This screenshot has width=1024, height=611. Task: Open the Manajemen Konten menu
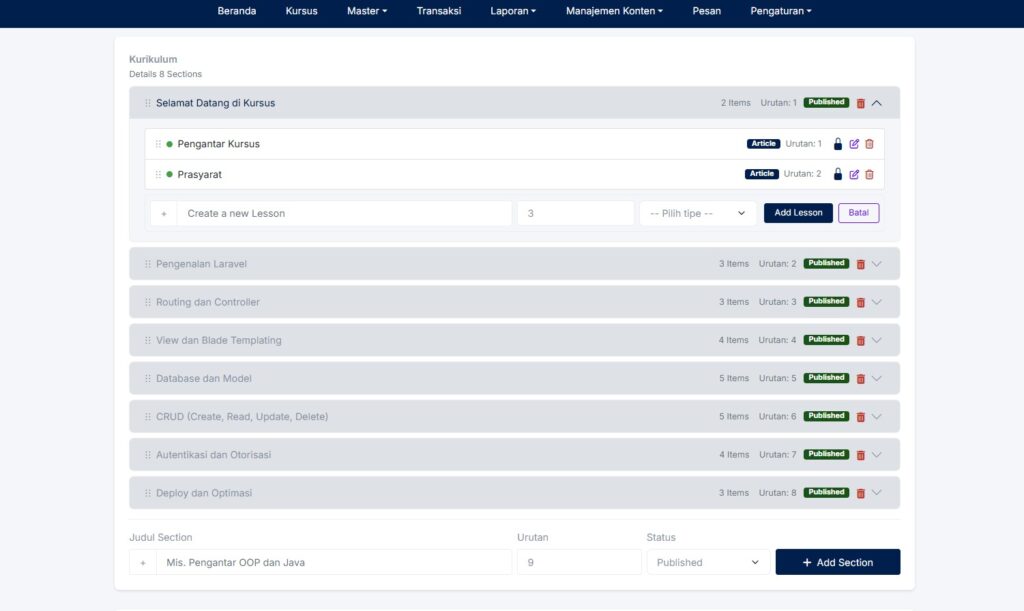point(613,11)
